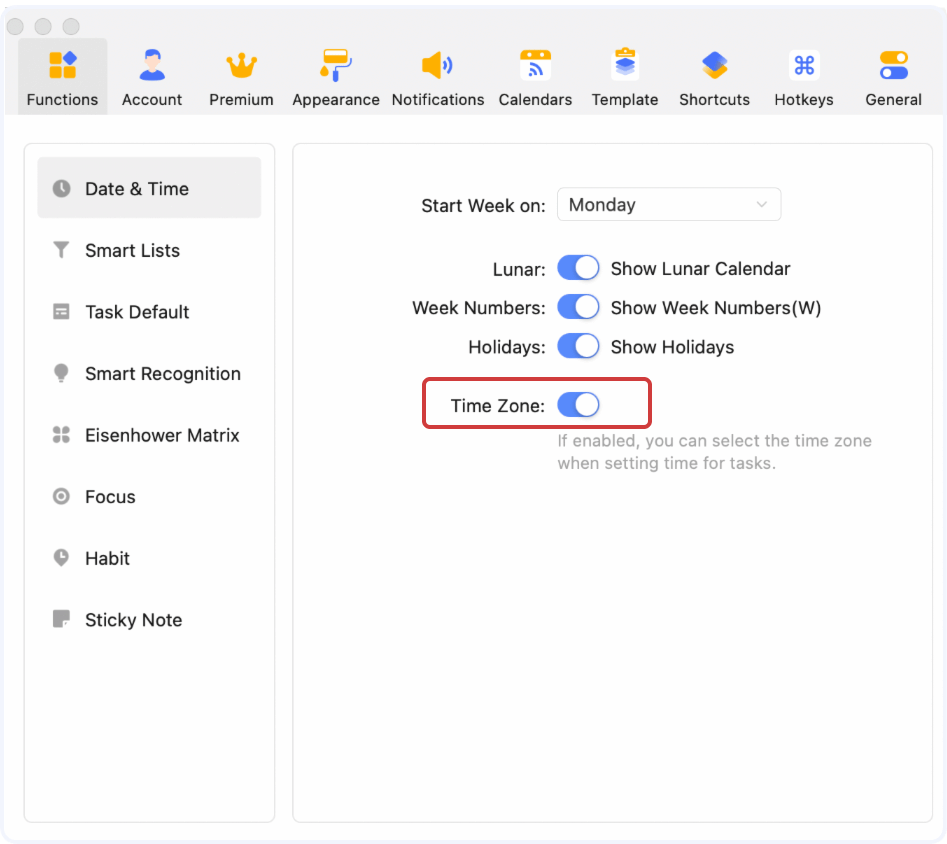Select Smart Lists in the sidebar
The image size is (947, 844).
132,251
